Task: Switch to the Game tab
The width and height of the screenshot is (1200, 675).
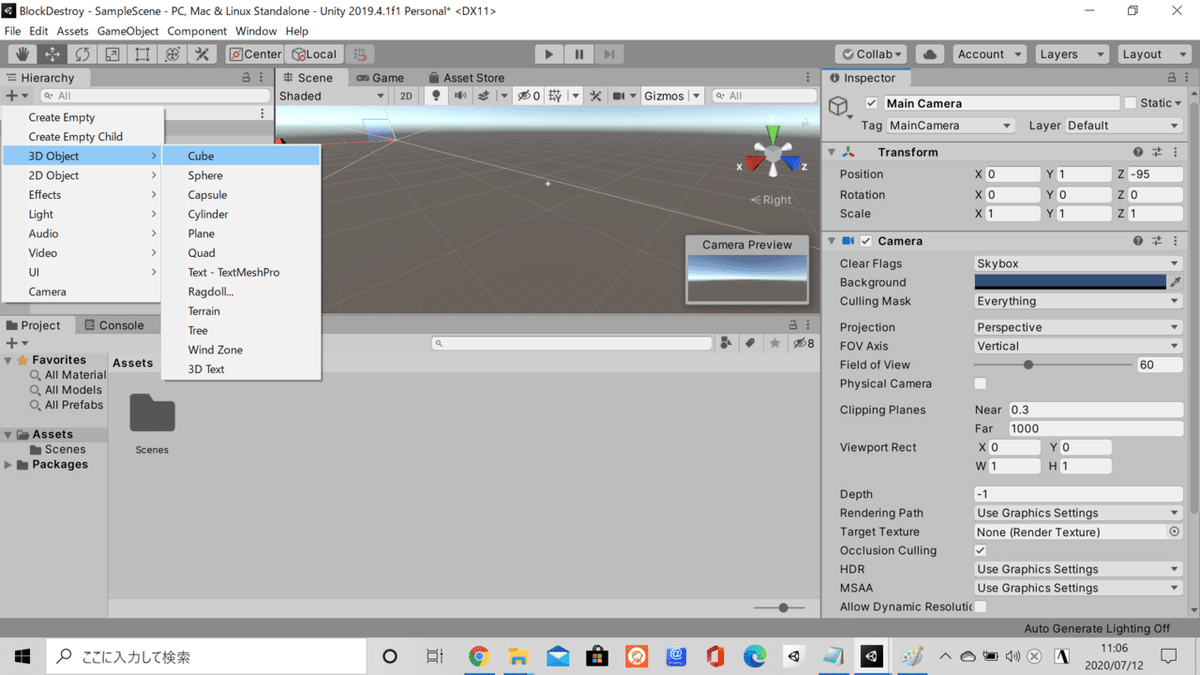Action: (381, 77)
